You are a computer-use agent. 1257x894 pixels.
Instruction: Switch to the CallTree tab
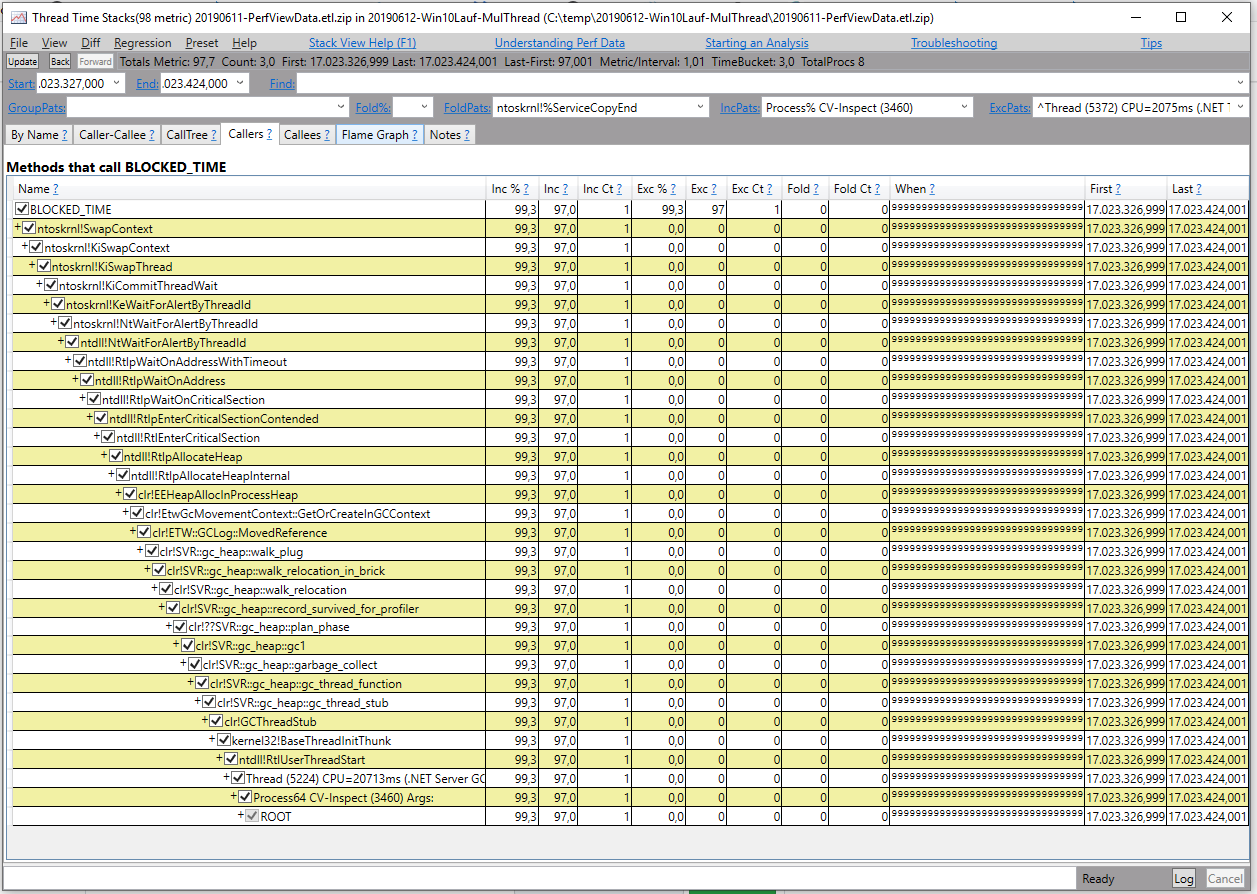click(x=191, y=135)
